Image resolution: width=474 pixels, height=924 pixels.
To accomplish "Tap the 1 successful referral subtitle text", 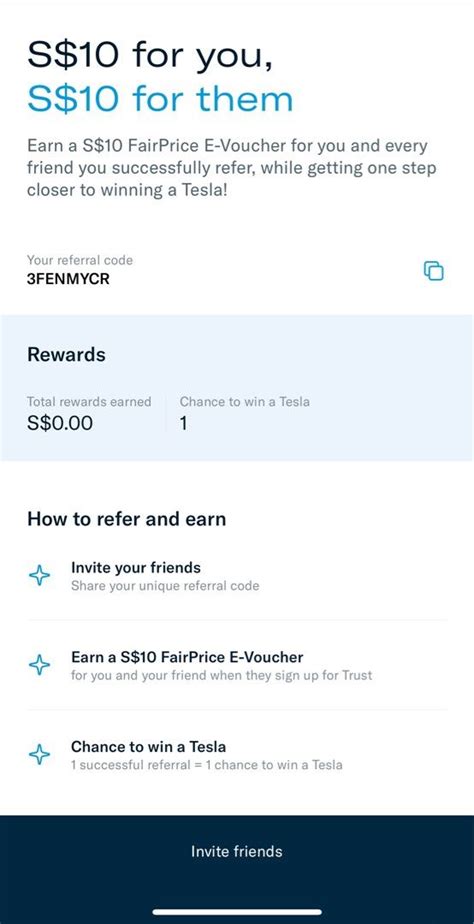I will pos(206,765).
